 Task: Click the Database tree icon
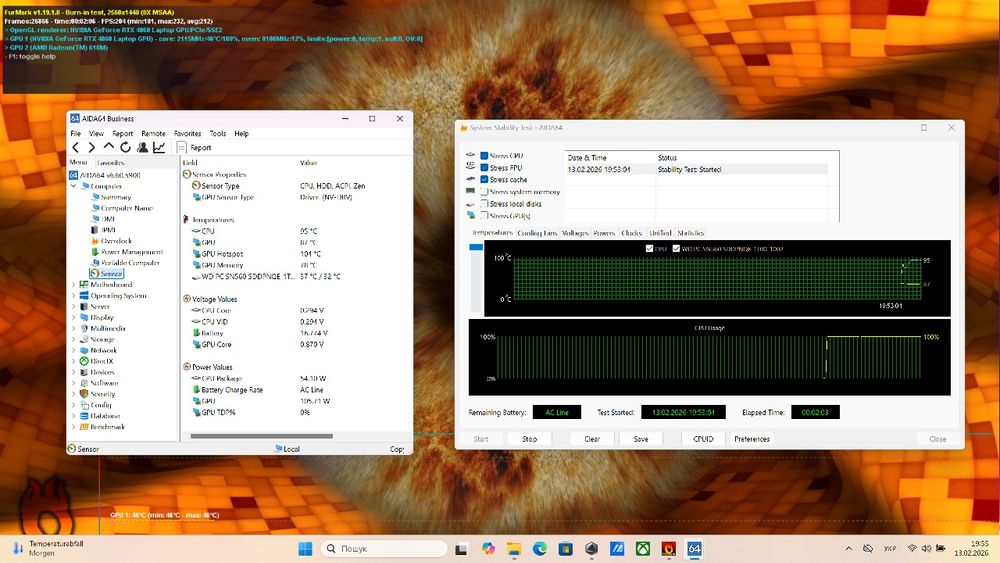coord(84,416)
